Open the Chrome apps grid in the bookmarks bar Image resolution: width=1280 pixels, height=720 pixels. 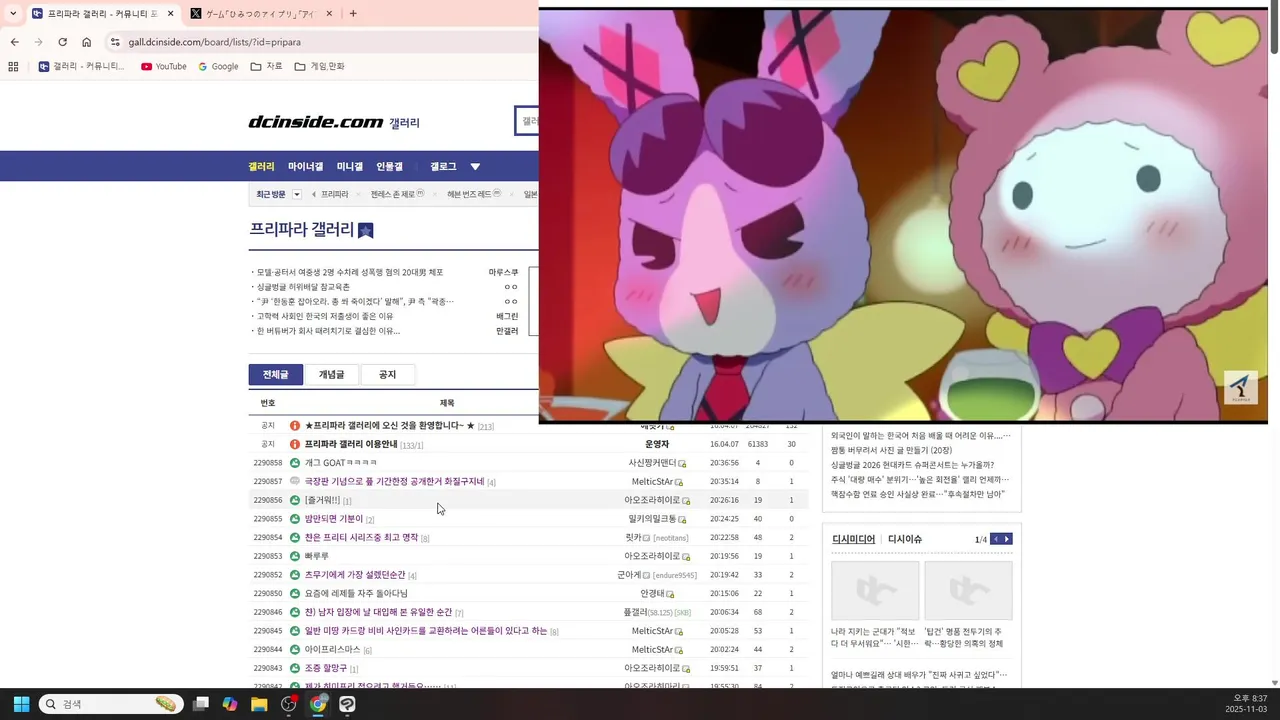pos(13,67)
